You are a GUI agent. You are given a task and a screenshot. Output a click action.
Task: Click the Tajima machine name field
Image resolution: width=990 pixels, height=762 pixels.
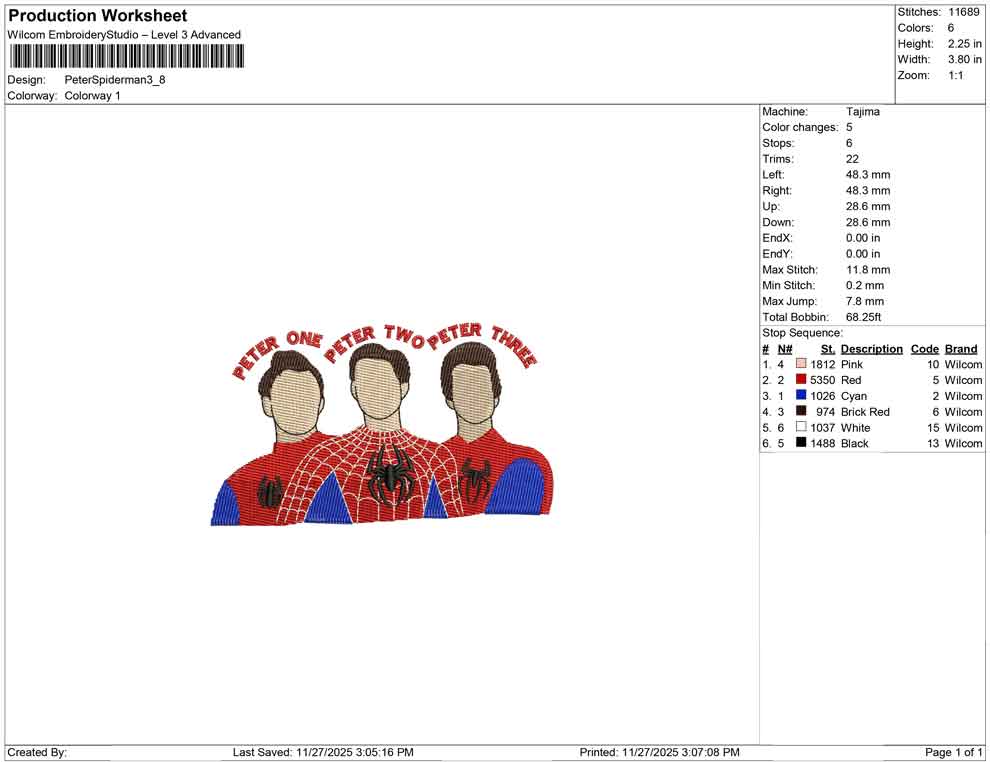point(863,111)
